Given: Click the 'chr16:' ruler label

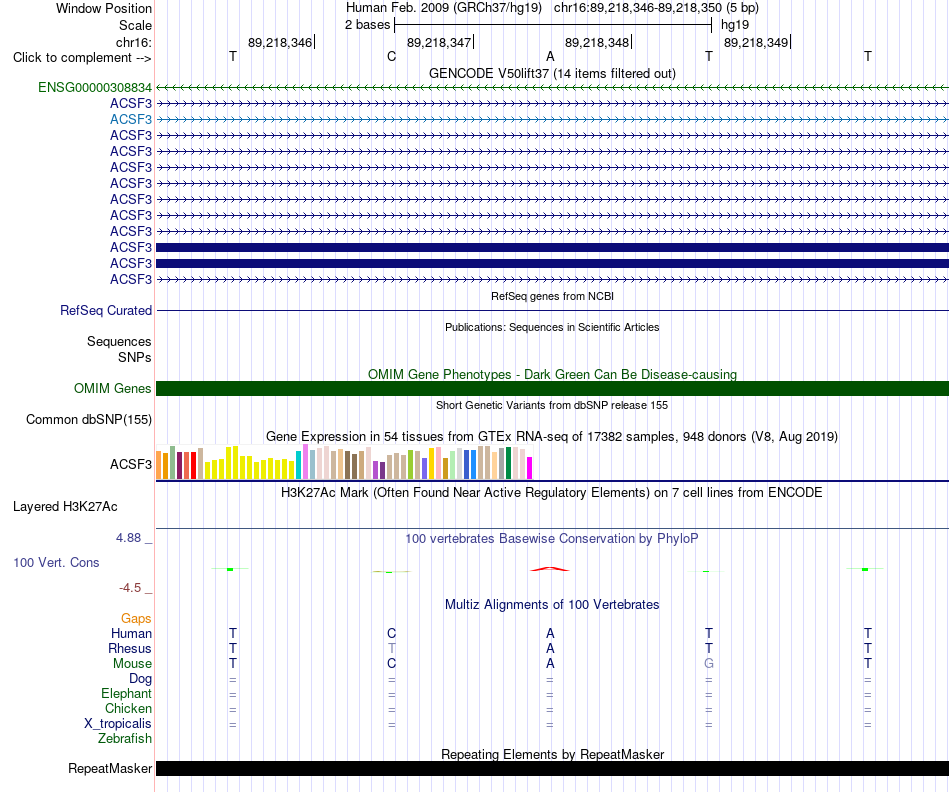Looking at the screenshot, I should (x=133, y=42).
